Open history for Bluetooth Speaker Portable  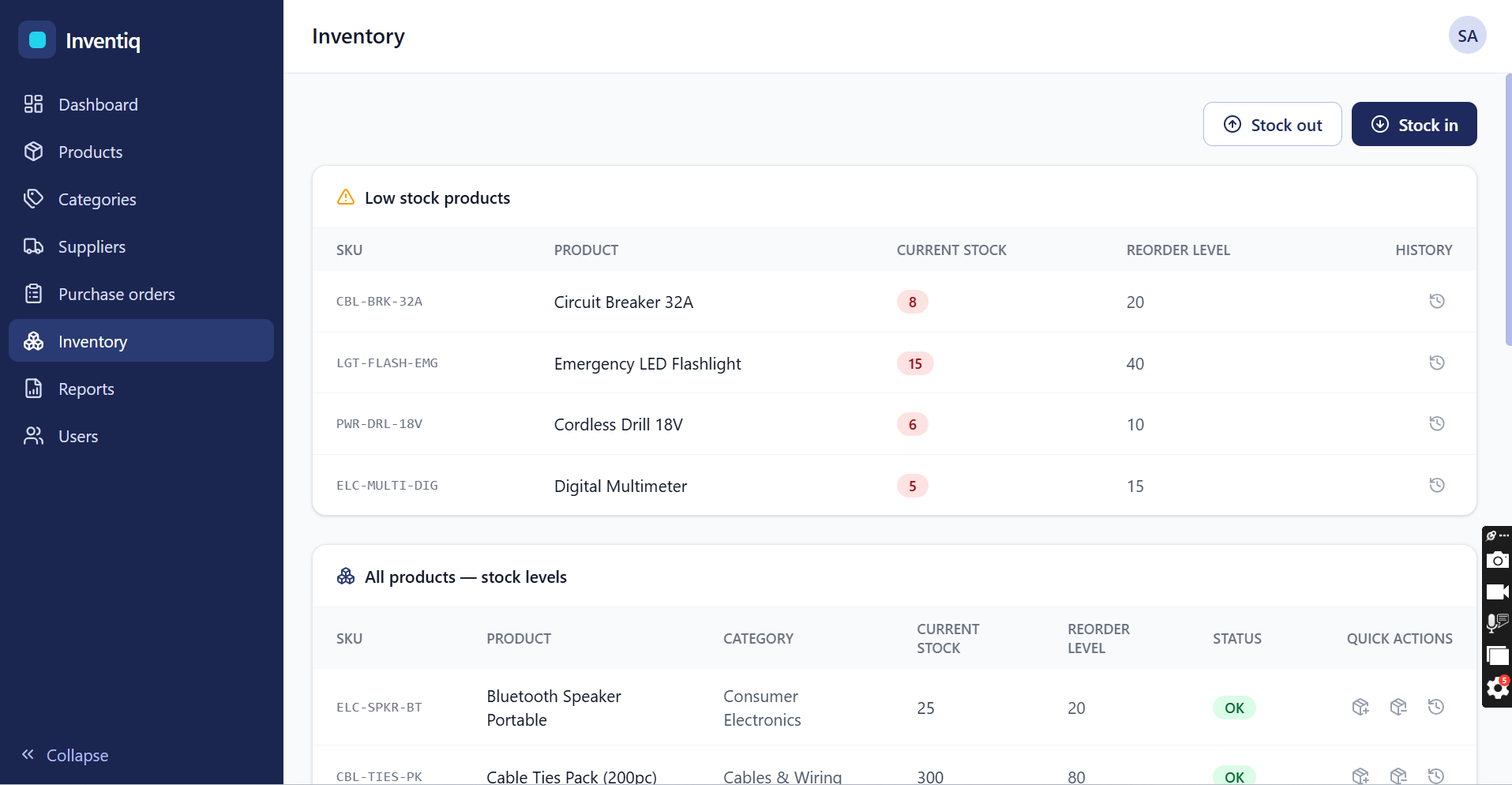pyautogui.click(x=1436, y=707)
